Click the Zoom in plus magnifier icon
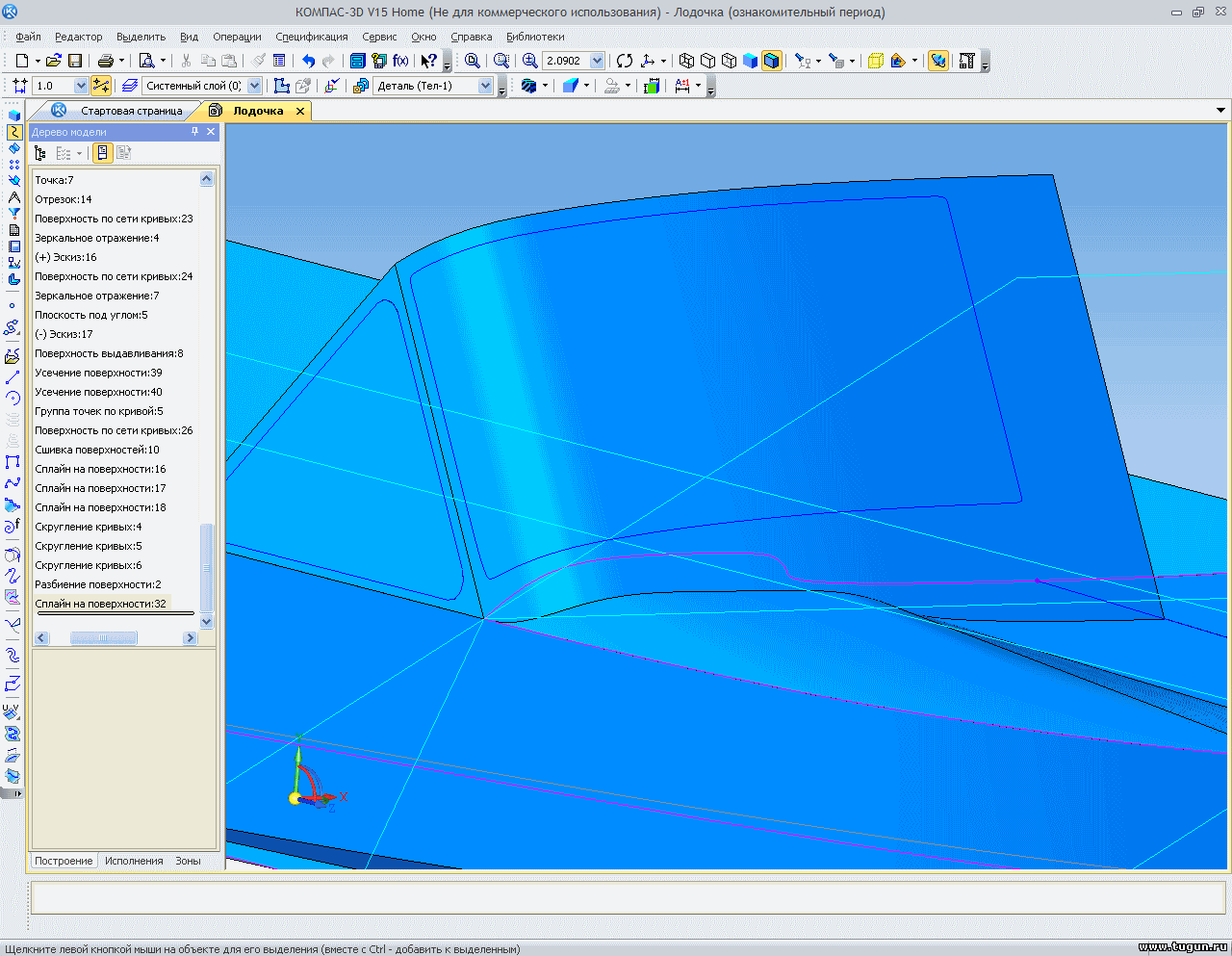Viewport: 1232px width, 956px height. [x=530, y=61]
